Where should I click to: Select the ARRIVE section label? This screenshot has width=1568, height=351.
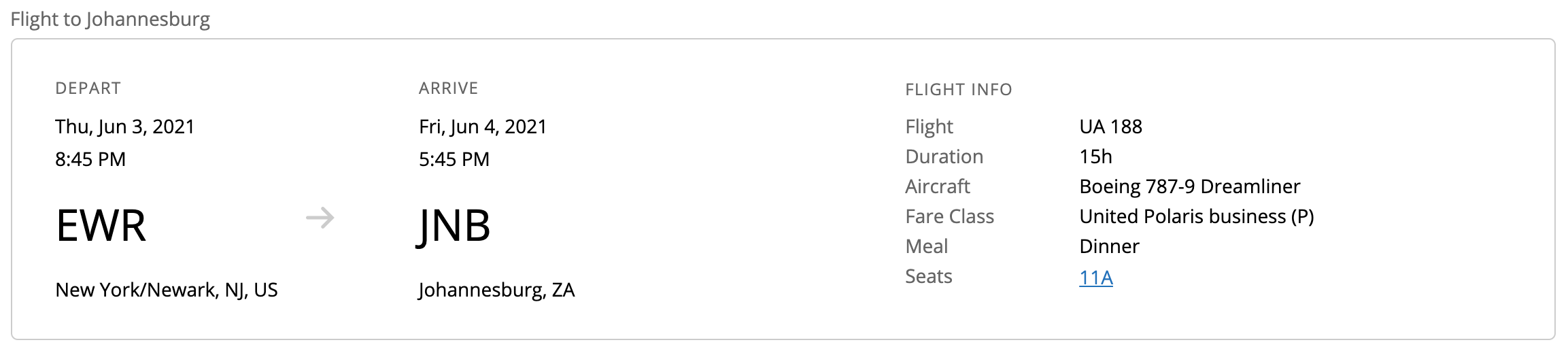point(449,88)
